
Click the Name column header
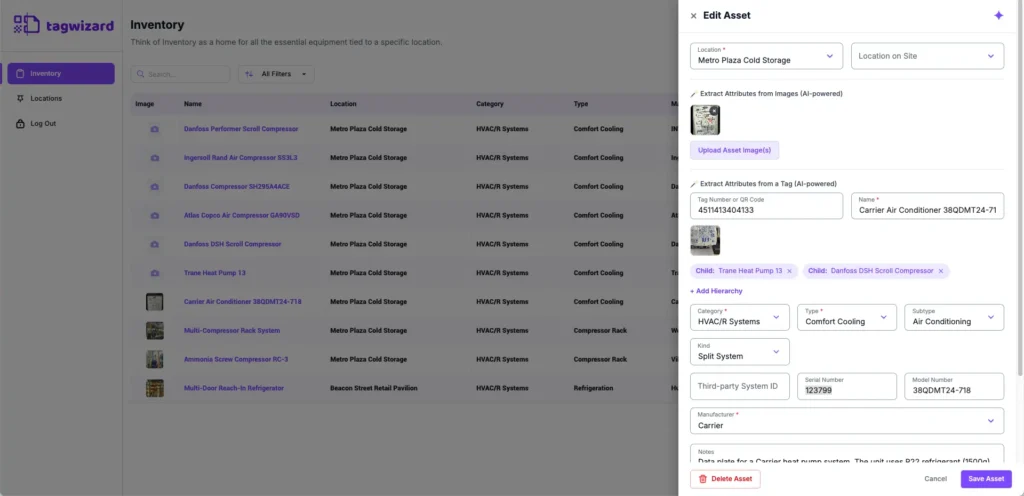click(x=193, y=104)
